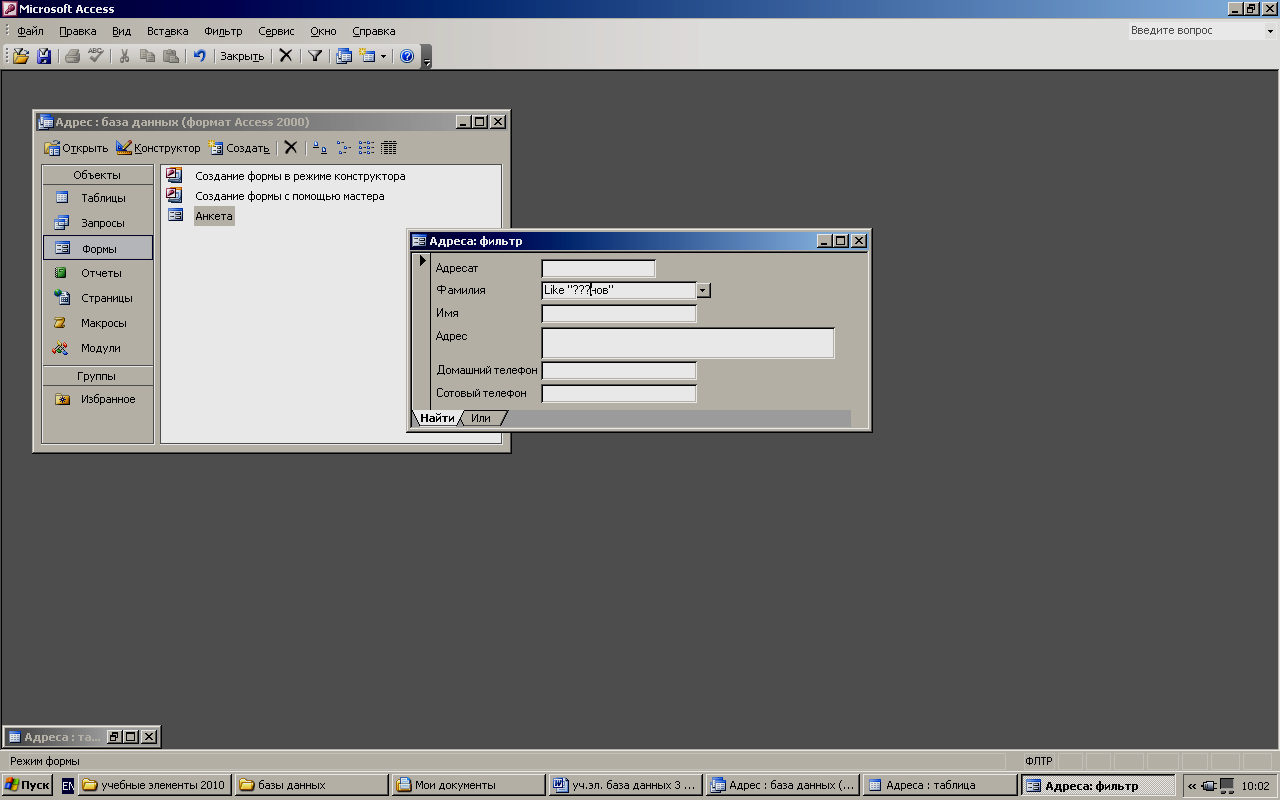Image resolution: width=1280 pixels, height=800 pixels.
Task: Click the scissors cut icon
Action: [x=125, y=56]
